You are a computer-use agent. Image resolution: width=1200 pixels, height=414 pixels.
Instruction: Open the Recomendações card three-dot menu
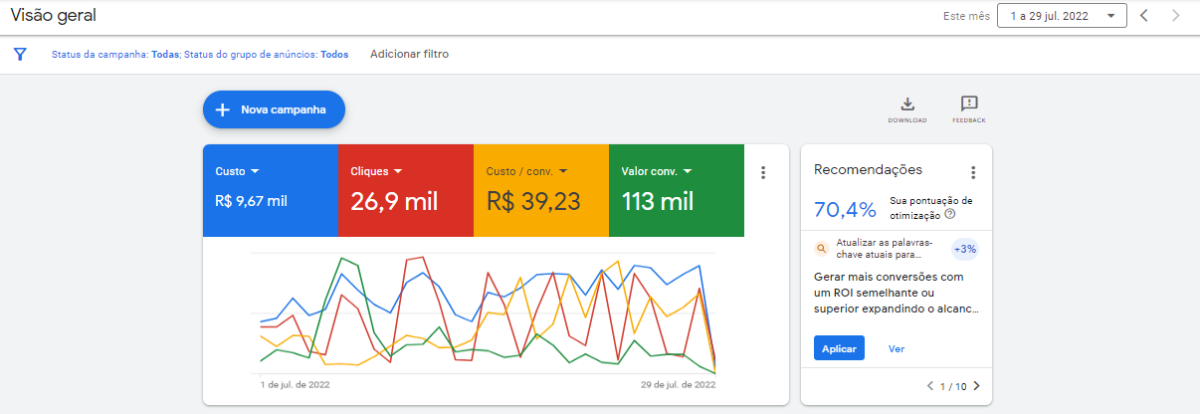[972, 172]
